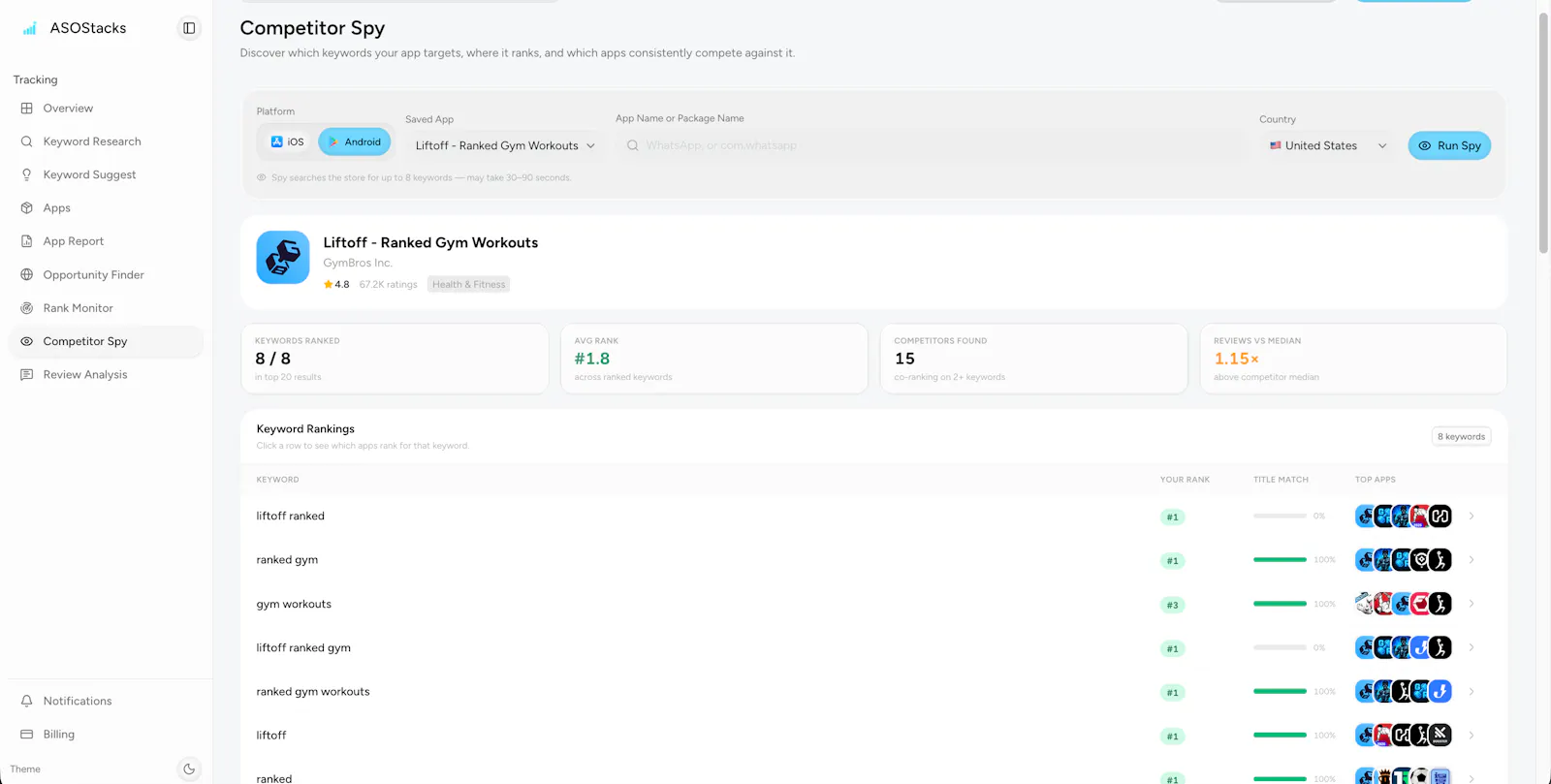Select the Android platform option
The height and width of the screenshot is (784, 1551).
click(x=355, y=141)
